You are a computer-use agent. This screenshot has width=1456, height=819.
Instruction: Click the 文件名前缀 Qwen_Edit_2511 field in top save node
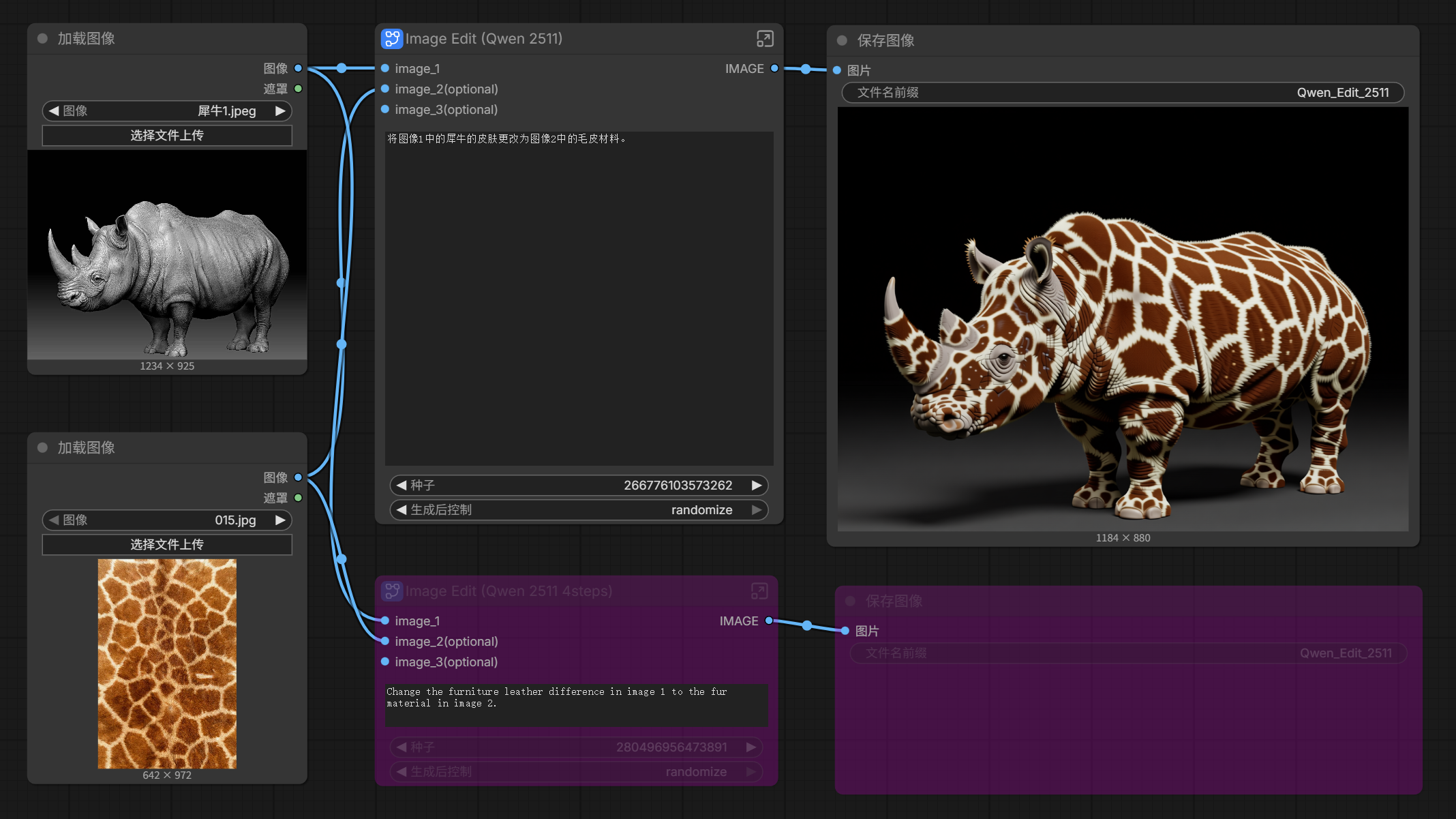(x=1122, y=93)
